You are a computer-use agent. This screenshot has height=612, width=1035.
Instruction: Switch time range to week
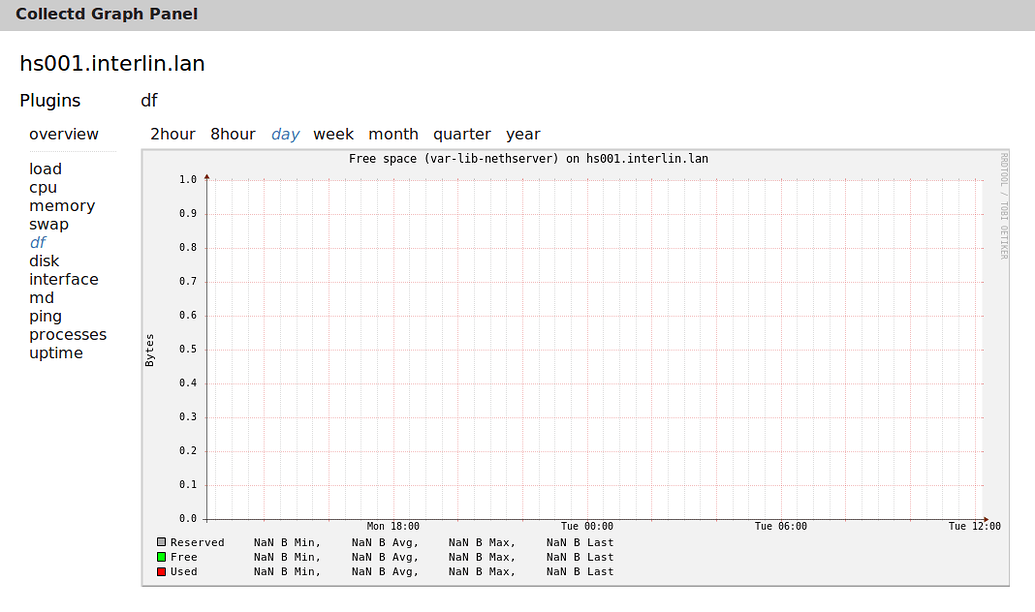point(333,134)
